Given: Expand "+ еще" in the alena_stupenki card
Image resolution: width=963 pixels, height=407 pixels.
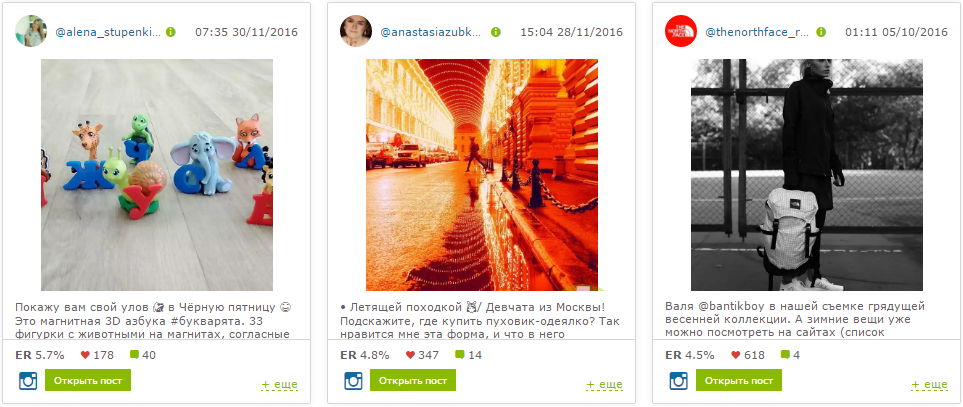Looking at the screenshot, I should coord(279,384).
